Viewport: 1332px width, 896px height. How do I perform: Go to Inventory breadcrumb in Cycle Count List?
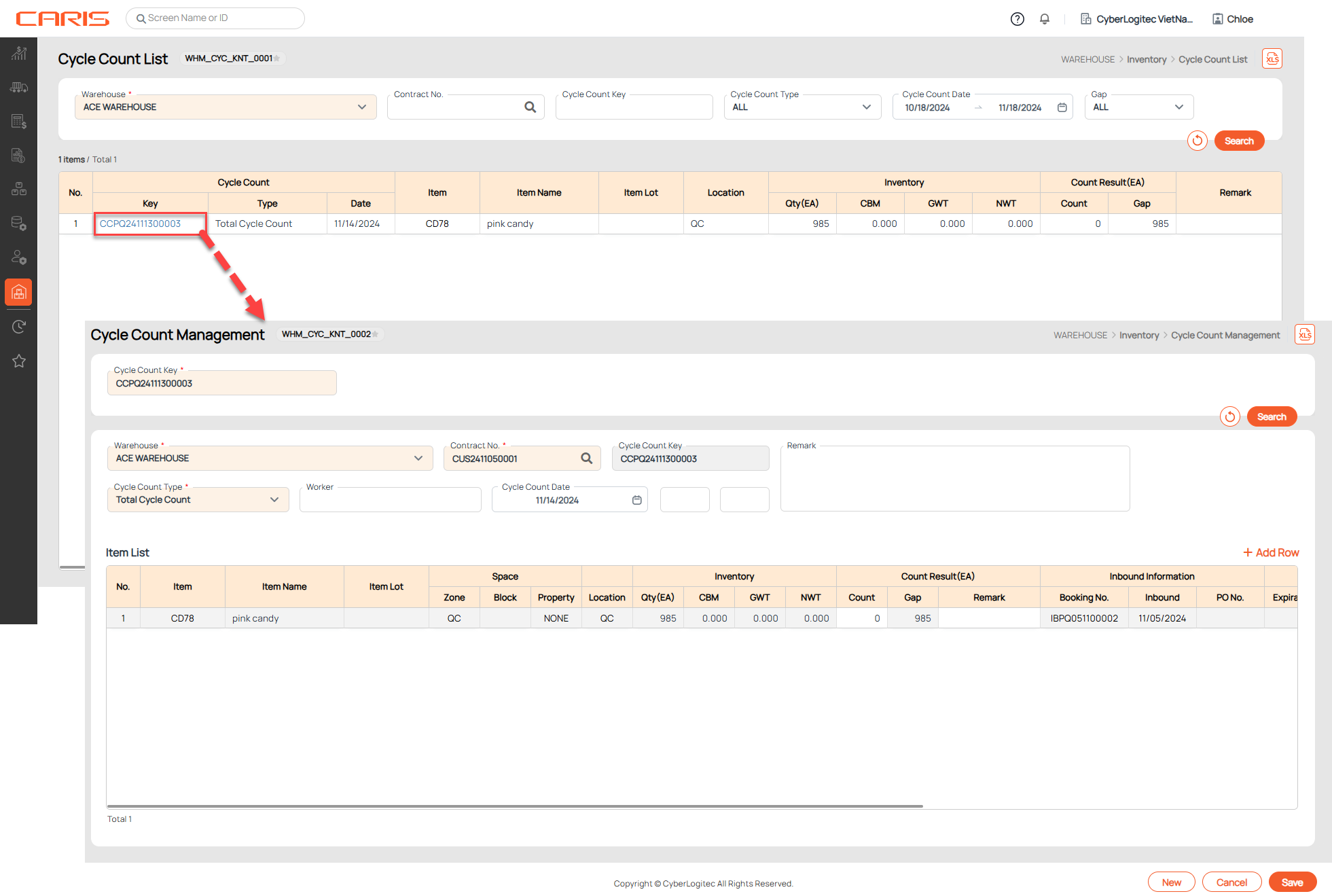[x=1146, y=60]
